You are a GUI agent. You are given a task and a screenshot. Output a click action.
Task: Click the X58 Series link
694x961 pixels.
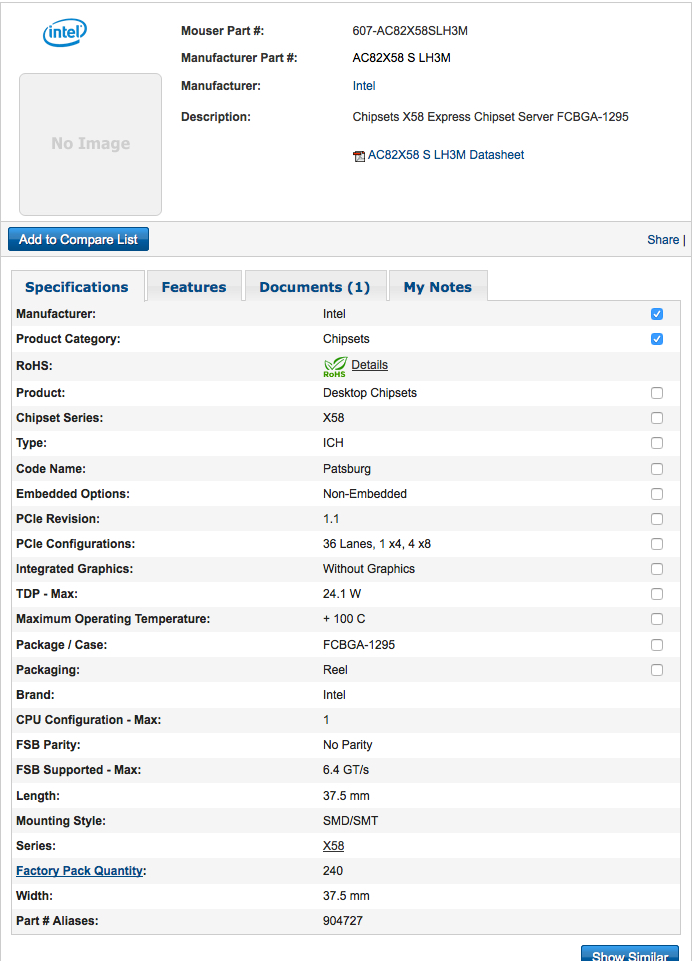[x=334, y=846]
